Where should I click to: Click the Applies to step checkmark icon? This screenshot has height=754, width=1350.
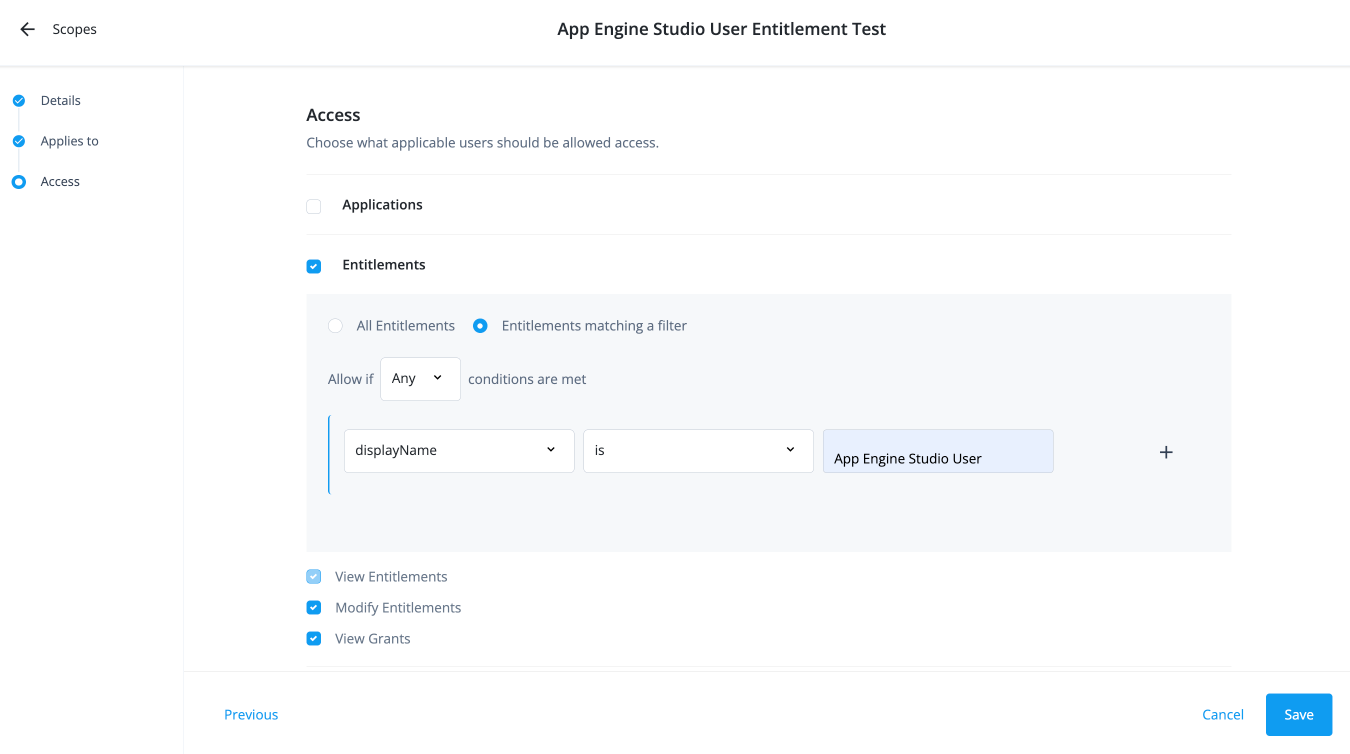18,142
